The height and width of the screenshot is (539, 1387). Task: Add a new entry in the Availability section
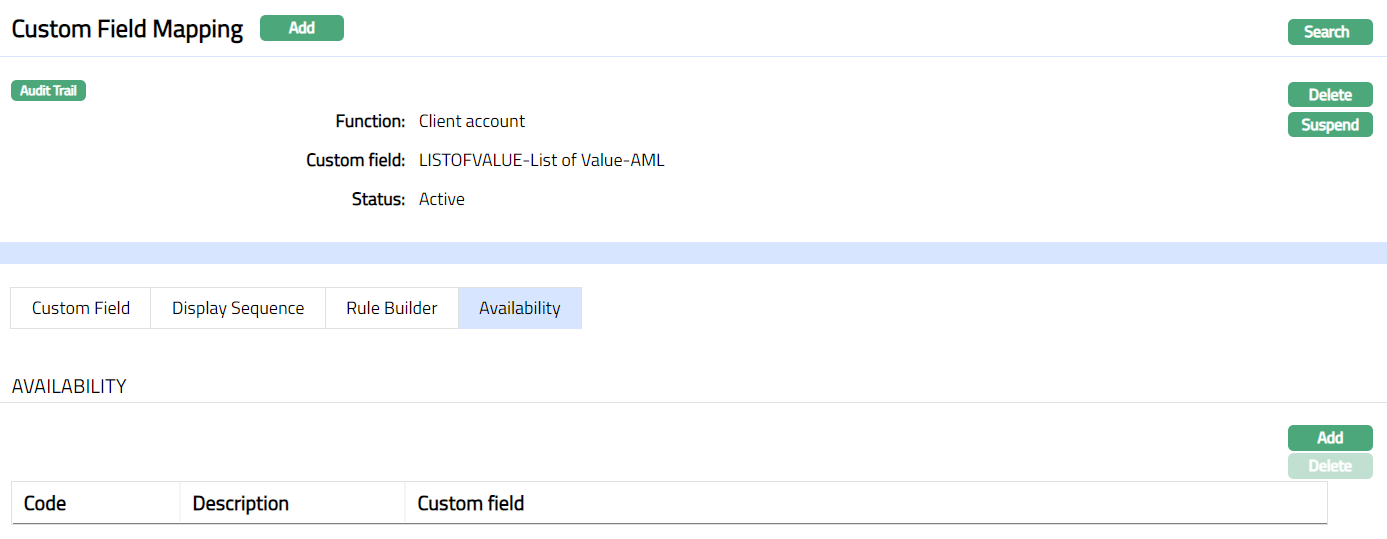point(1329,438)
